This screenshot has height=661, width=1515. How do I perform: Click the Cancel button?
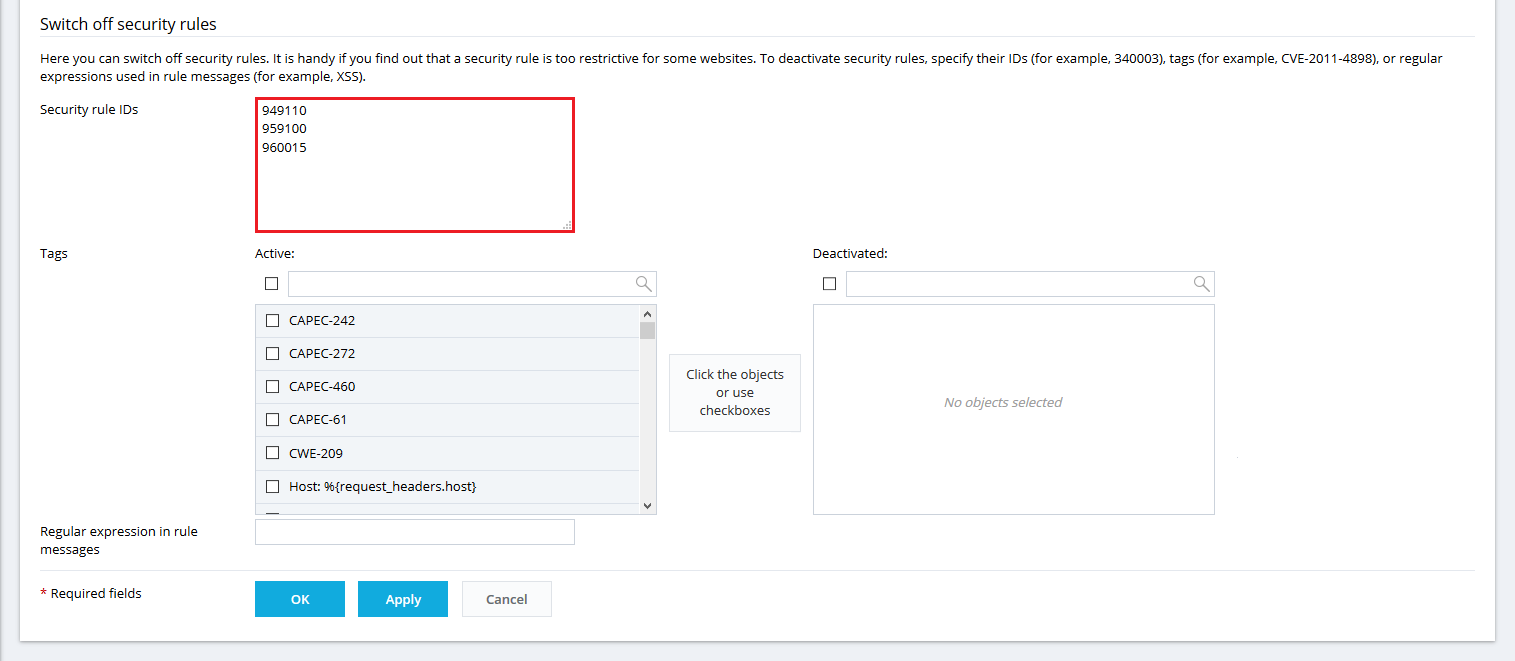(x=506, y=599)
